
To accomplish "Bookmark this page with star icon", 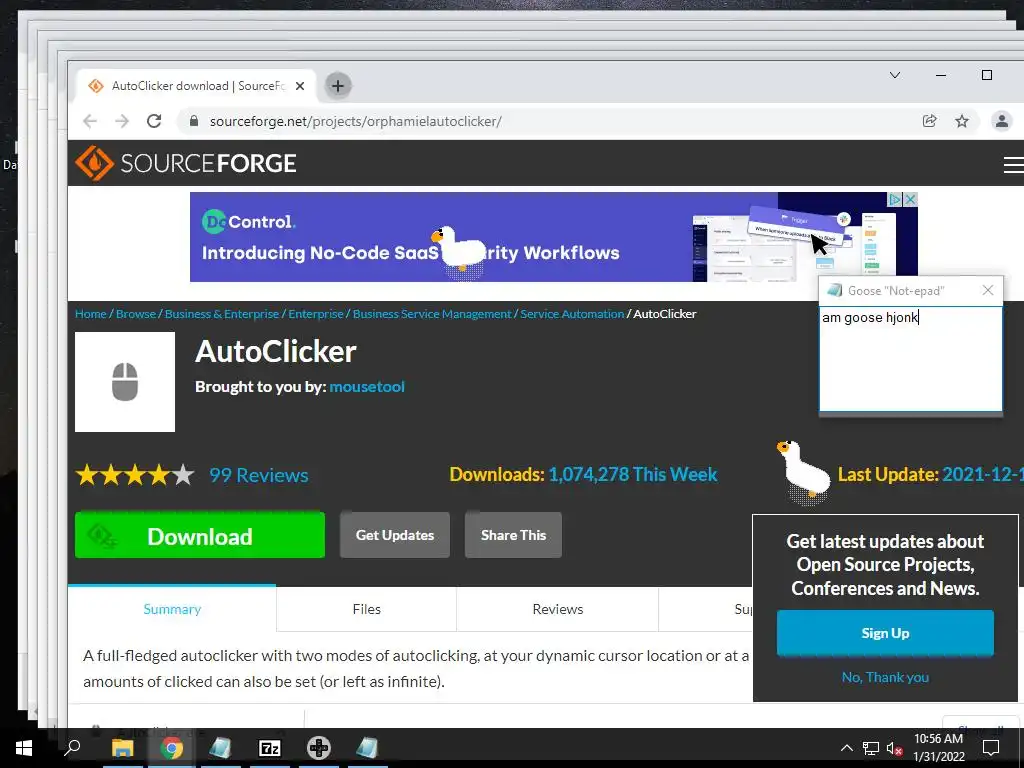I will click(x=962, y=121).
